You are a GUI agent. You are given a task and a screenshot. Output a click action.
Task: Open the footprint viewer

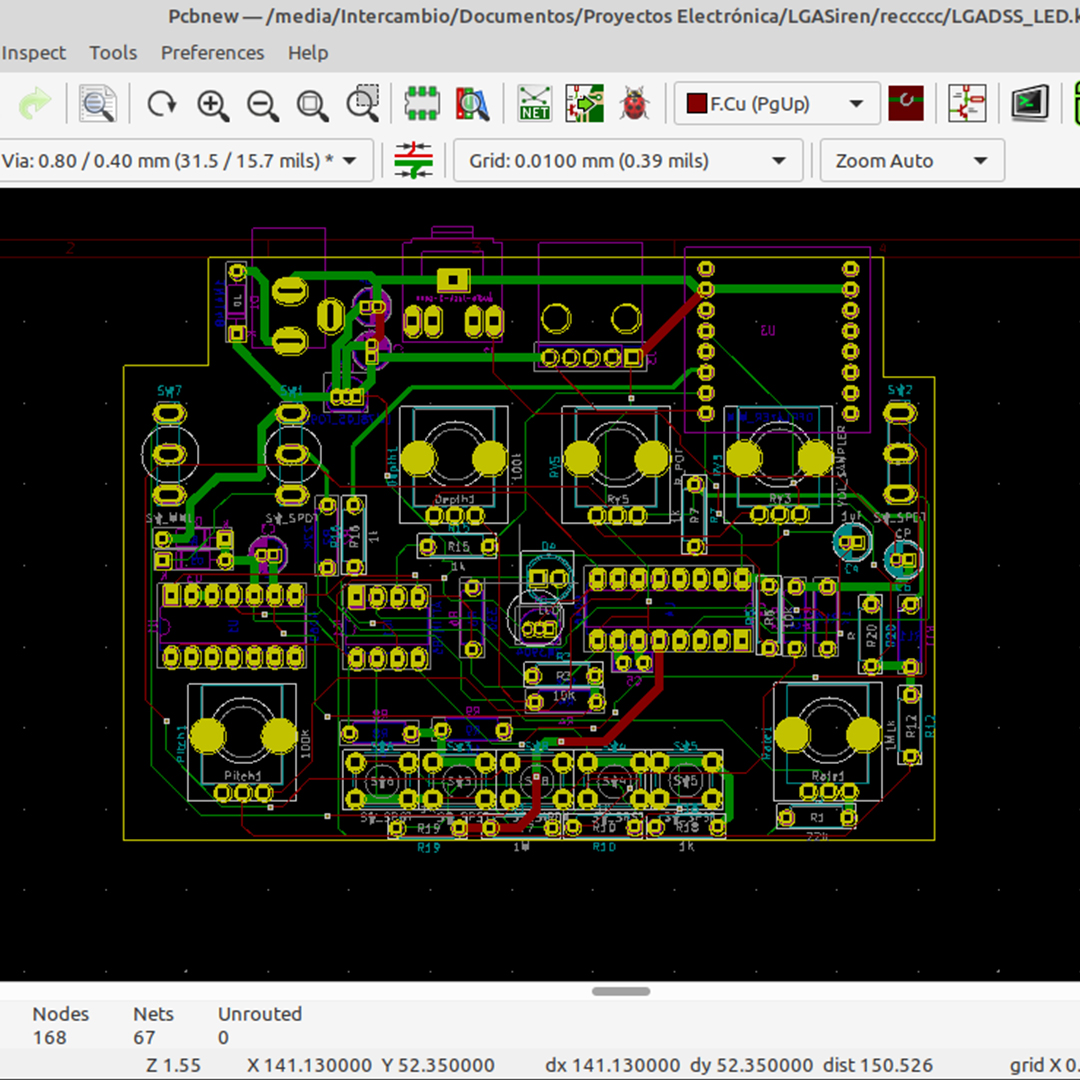click(472, 104)
